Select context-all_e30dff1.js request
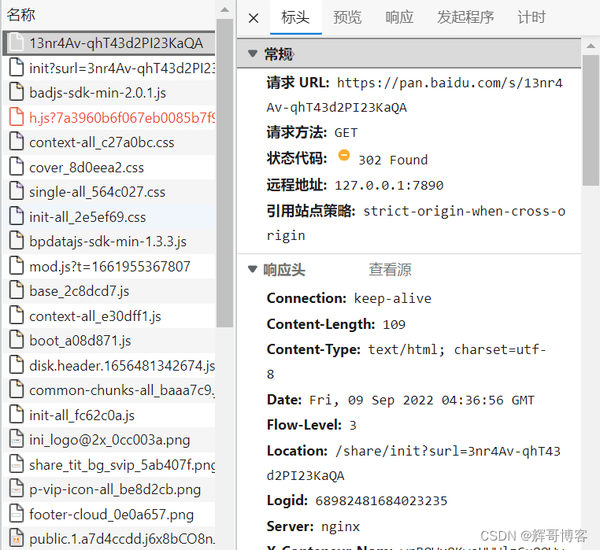 click(x=109, y=316)
